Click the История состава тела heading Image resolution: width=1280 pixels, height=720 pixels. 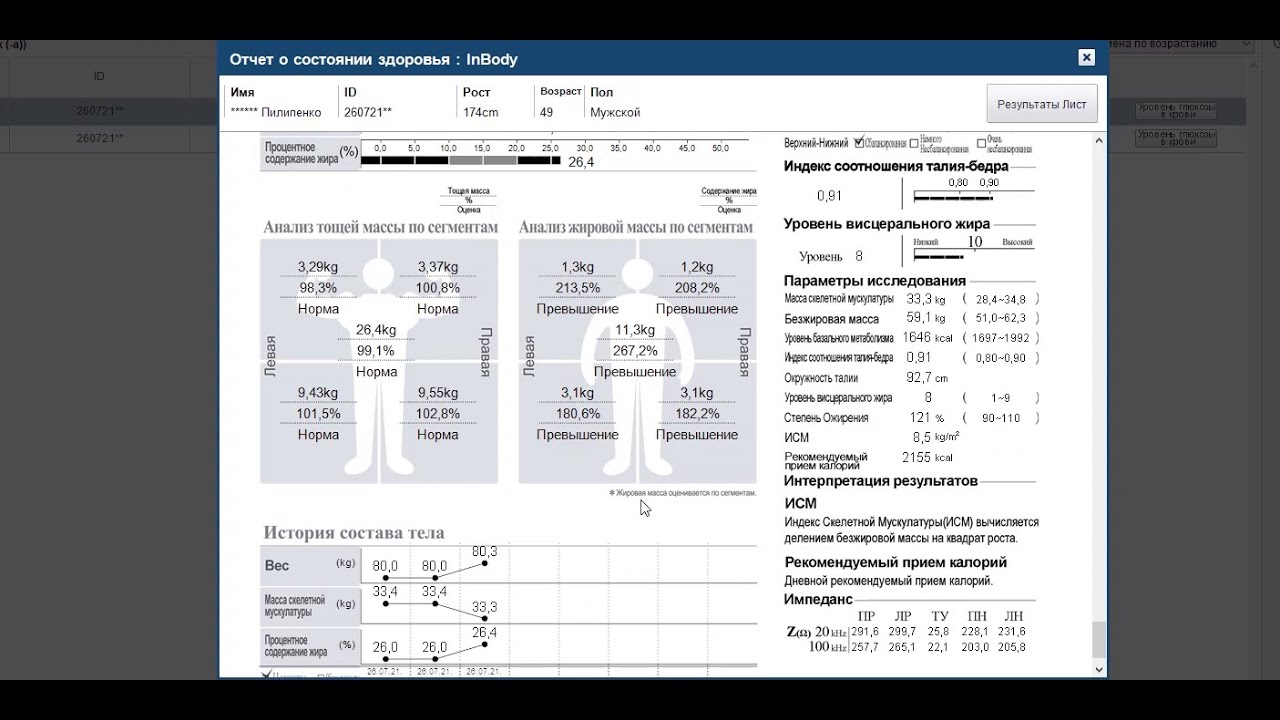coord(354,533)
